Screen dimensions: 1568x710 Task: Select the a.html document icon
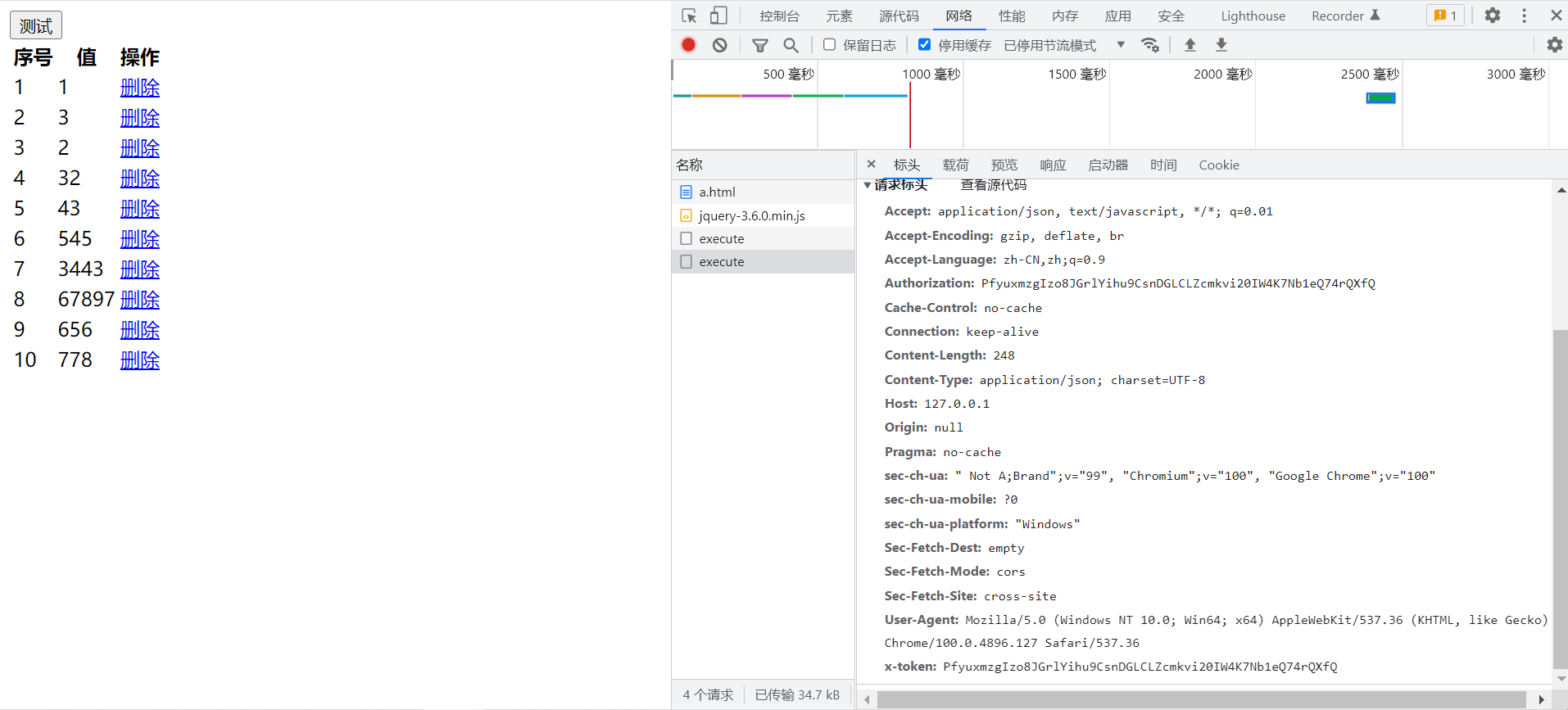(x=687, y=192)
